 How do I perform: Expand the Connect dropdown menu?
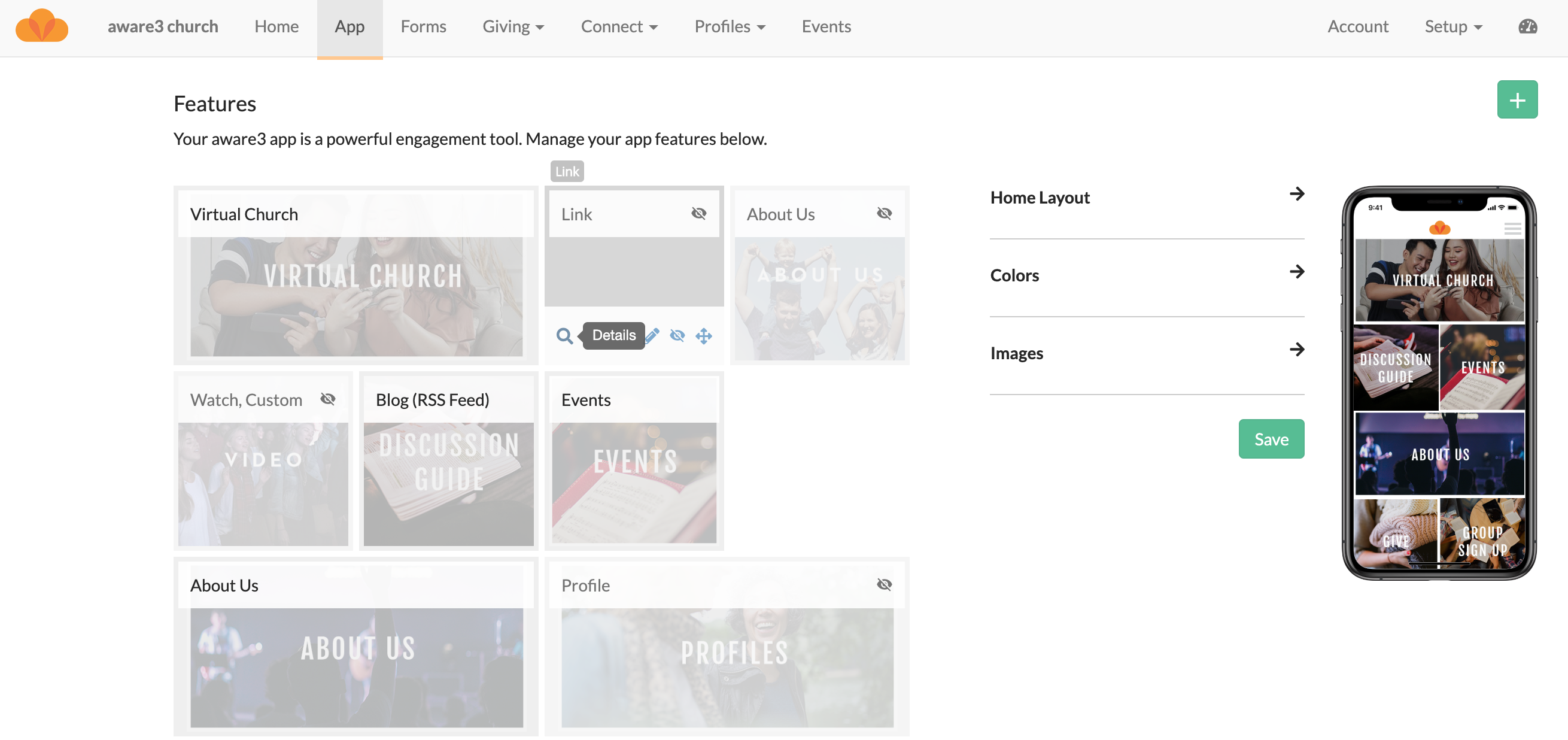tap(619, 27)
